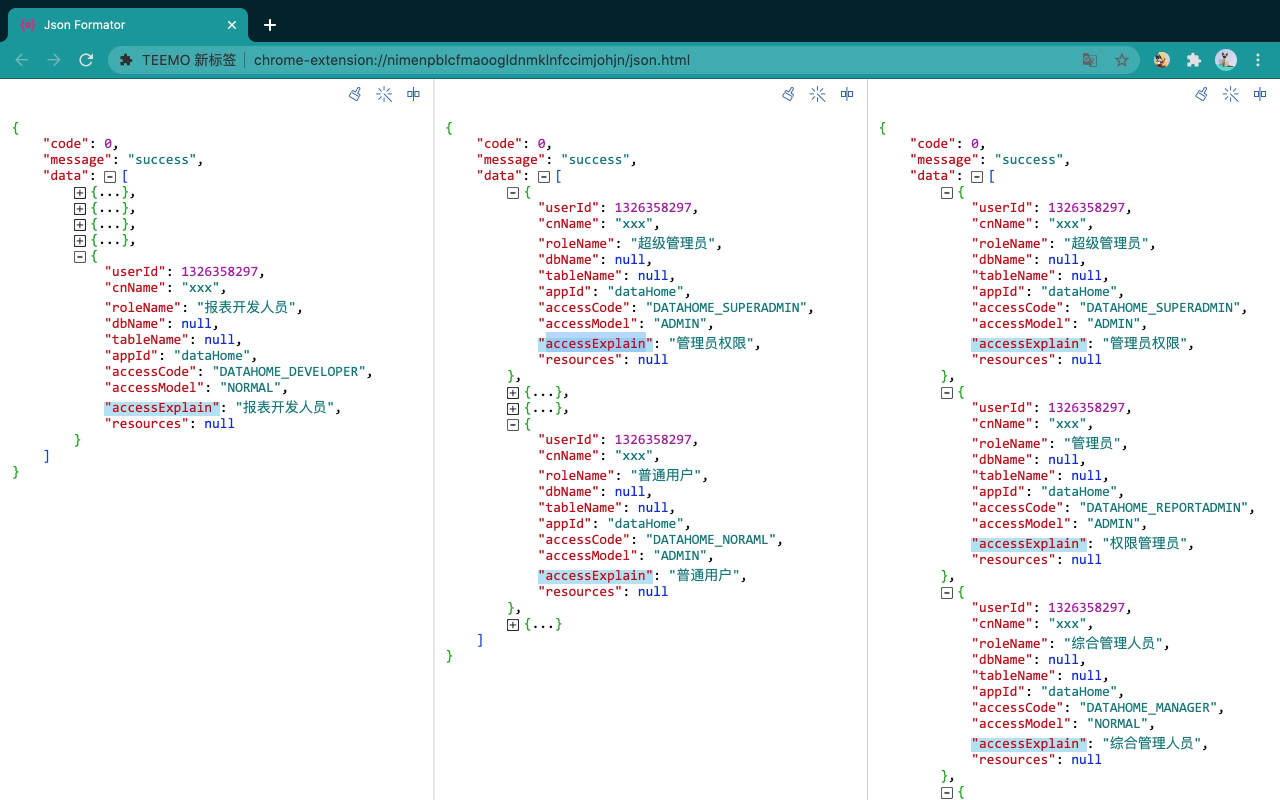Image resolution: width=1280 pixels, height=800 pixels.
Task: Select the Json Formator tab
Action: pyautogui.click(x=127, y=25)
